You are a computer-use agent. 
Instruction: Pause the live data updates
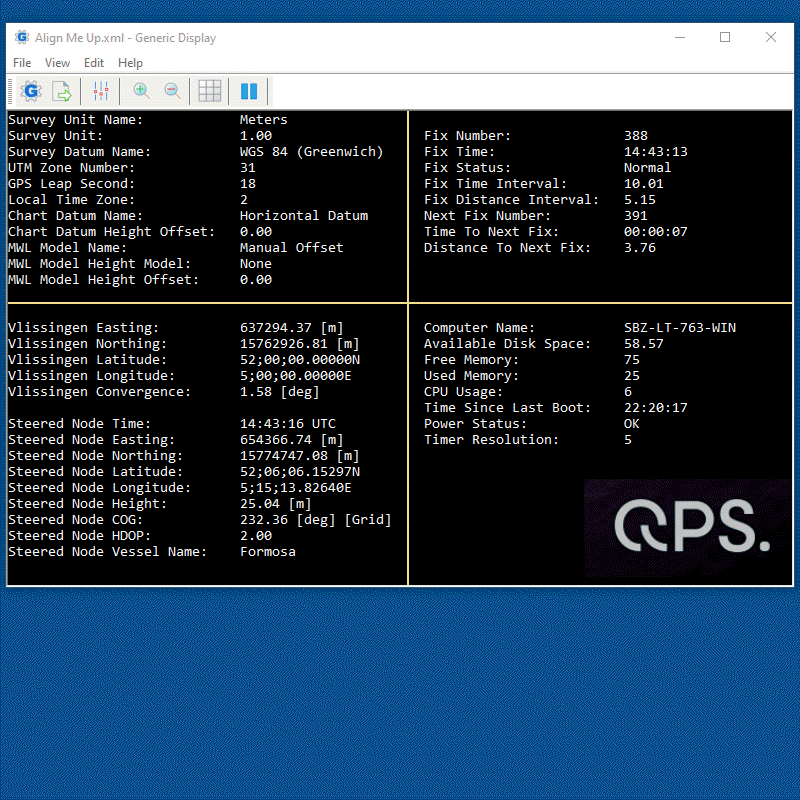248,90
